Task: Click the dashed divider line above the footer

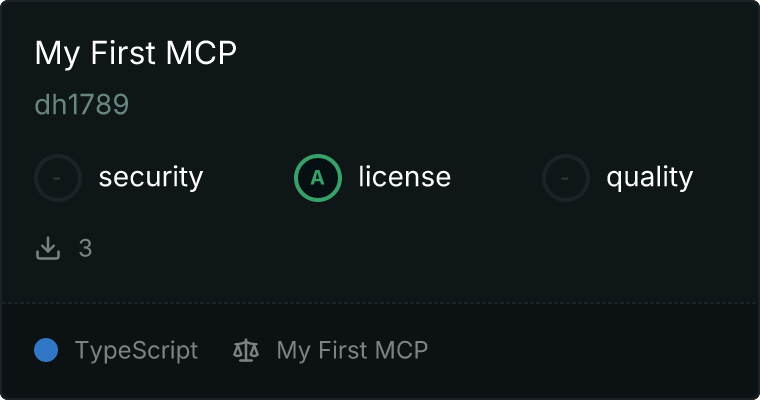Action: coord(380,303)
